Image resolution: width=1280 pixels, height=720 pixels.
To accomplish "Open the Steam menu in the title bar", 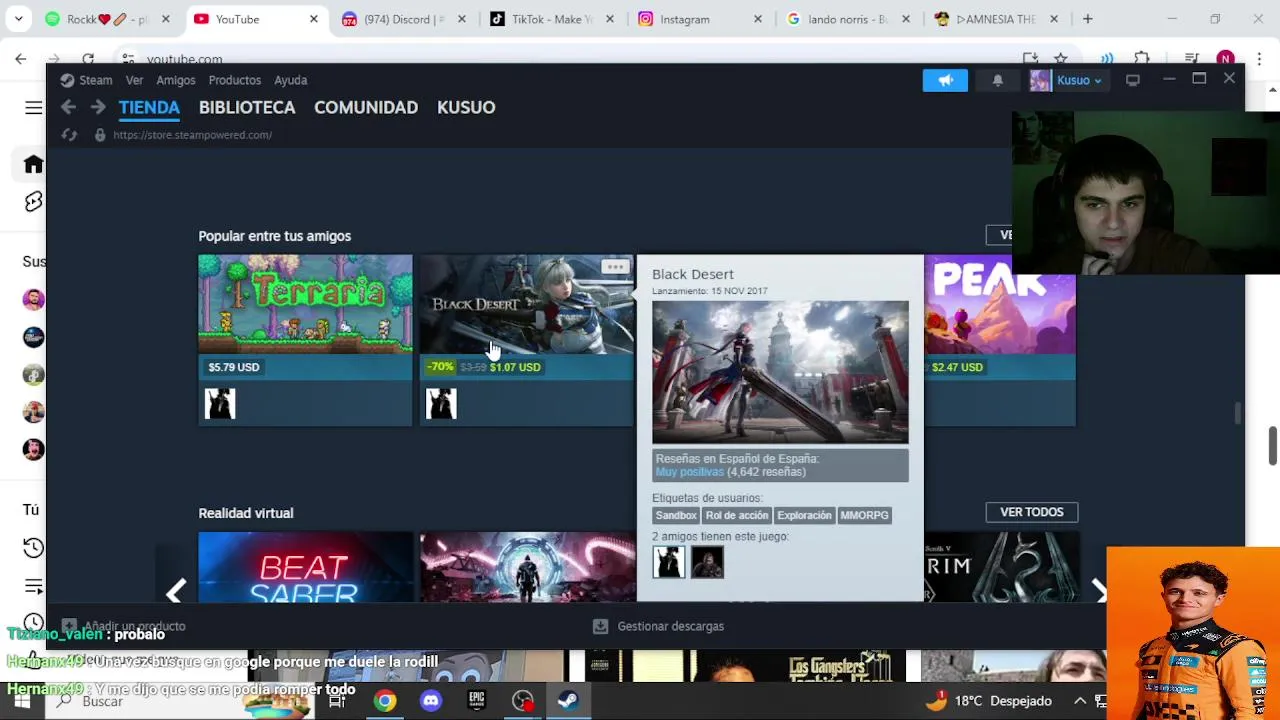I will point(86,80).
